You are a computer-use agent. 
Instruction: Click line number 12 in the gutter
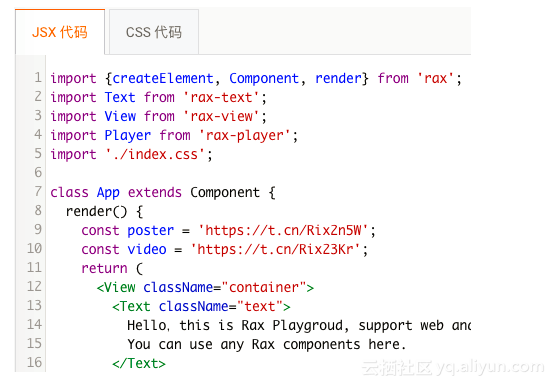[34, 286]
